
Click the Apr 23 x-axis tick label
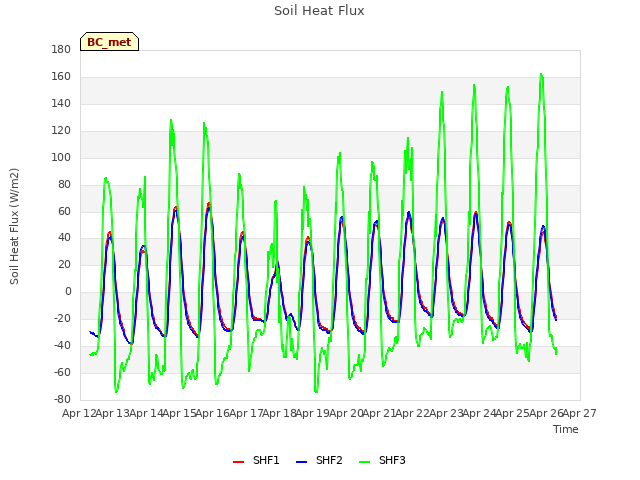pos(446,413)
